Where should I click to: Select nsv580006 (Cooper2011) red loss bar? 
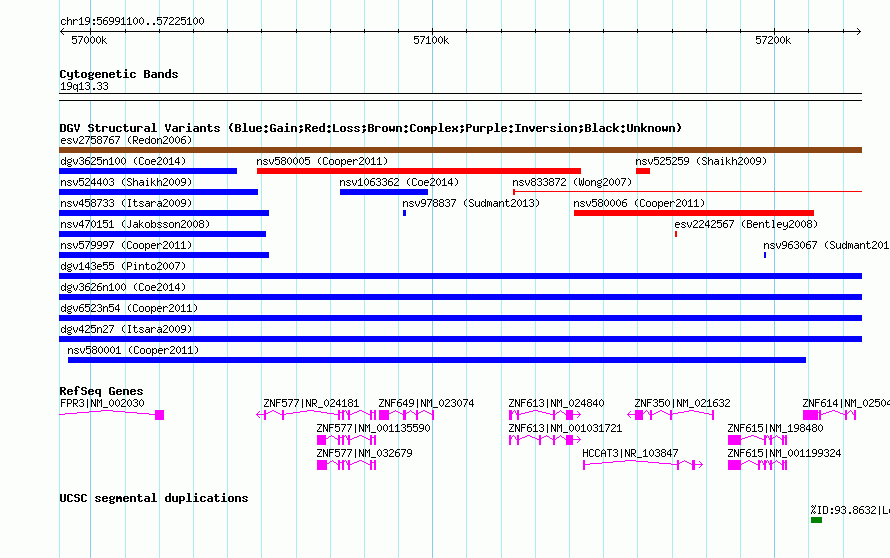694,213
